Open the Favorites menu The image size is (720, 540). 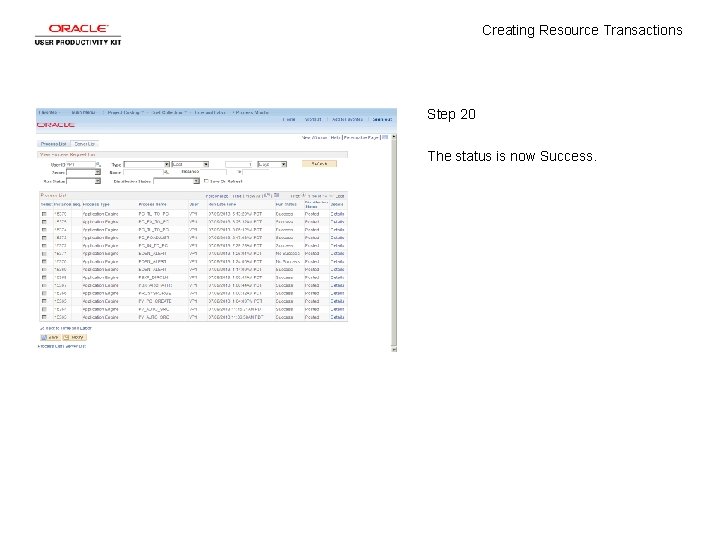(49, 112)
